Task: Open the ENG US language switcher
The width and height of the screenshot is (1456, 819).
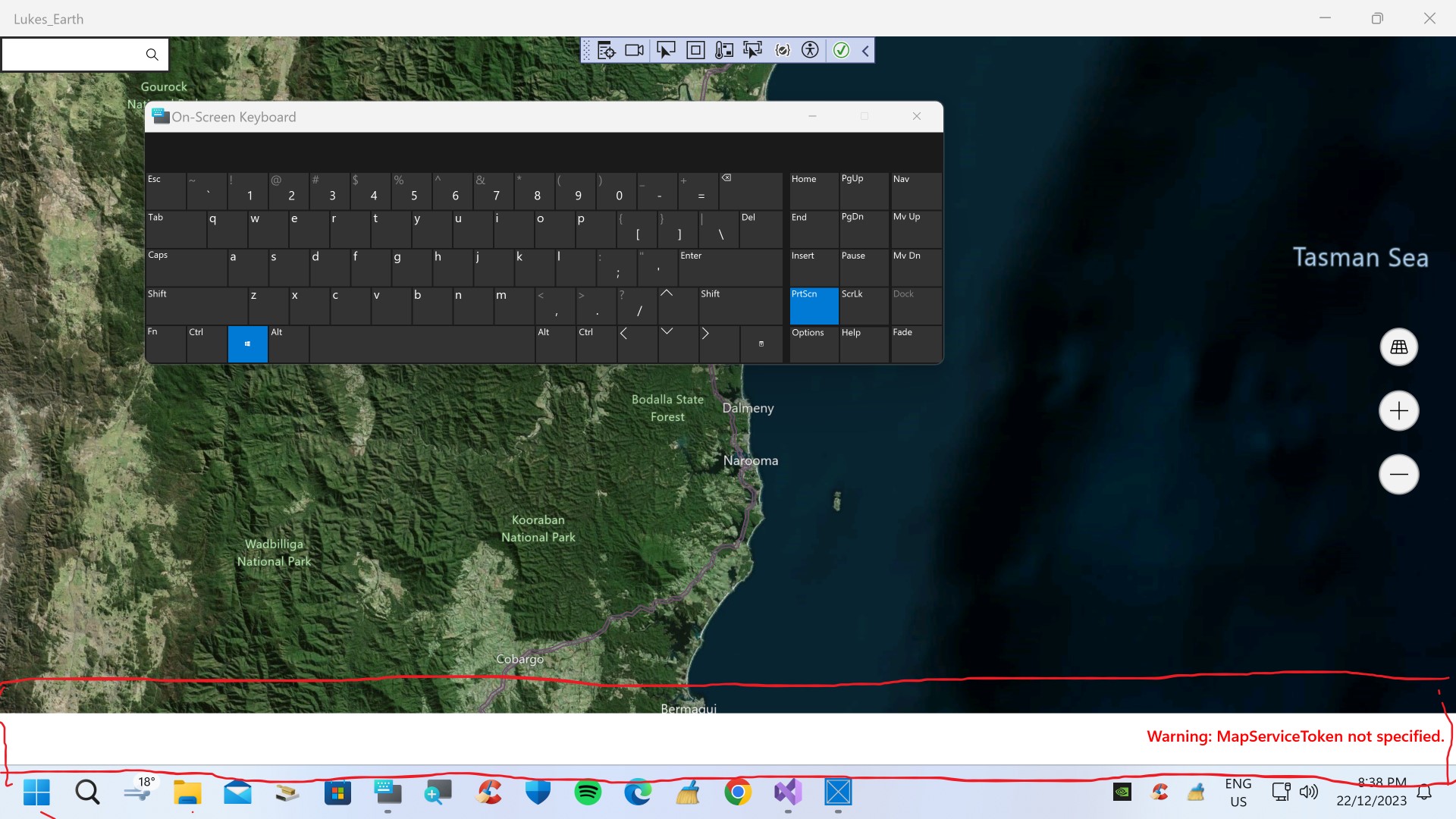Action: click(1238, 792)
